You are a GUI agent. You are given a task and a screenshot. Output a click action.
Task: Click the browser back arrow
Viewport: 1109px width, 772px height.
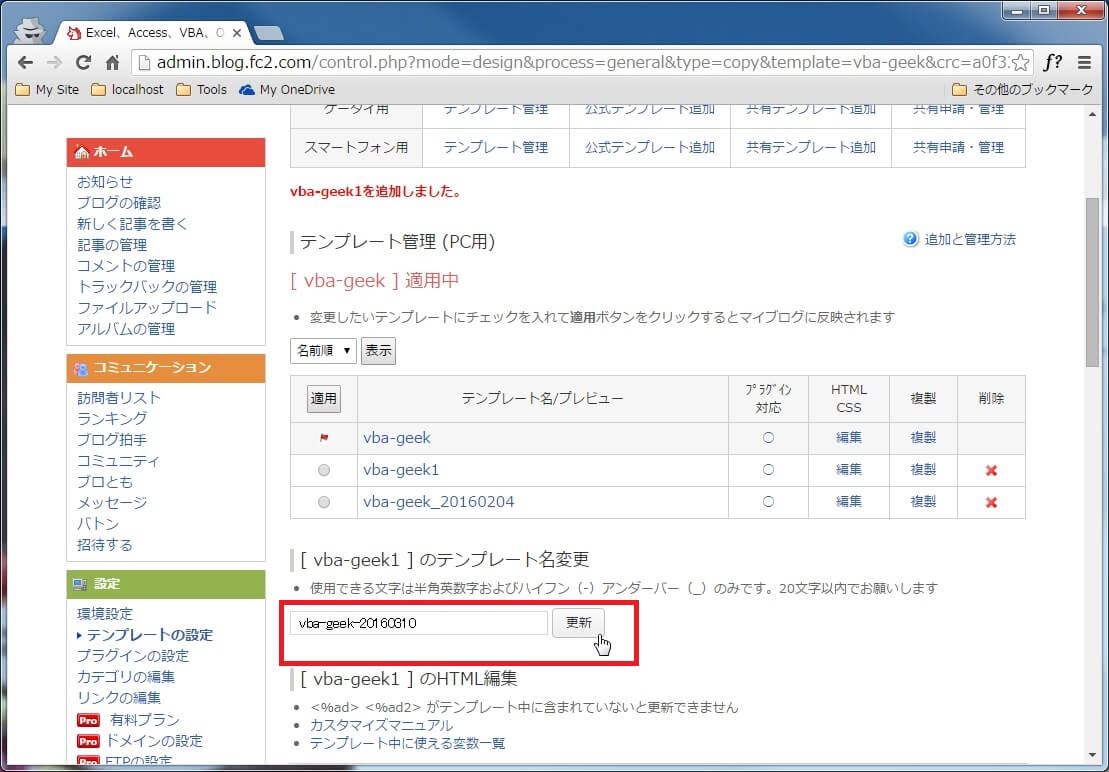[25, 62]
